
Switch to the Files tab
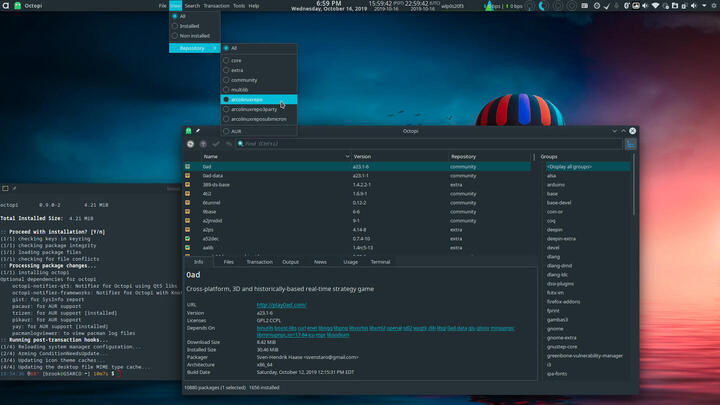[x=229, y=262]
